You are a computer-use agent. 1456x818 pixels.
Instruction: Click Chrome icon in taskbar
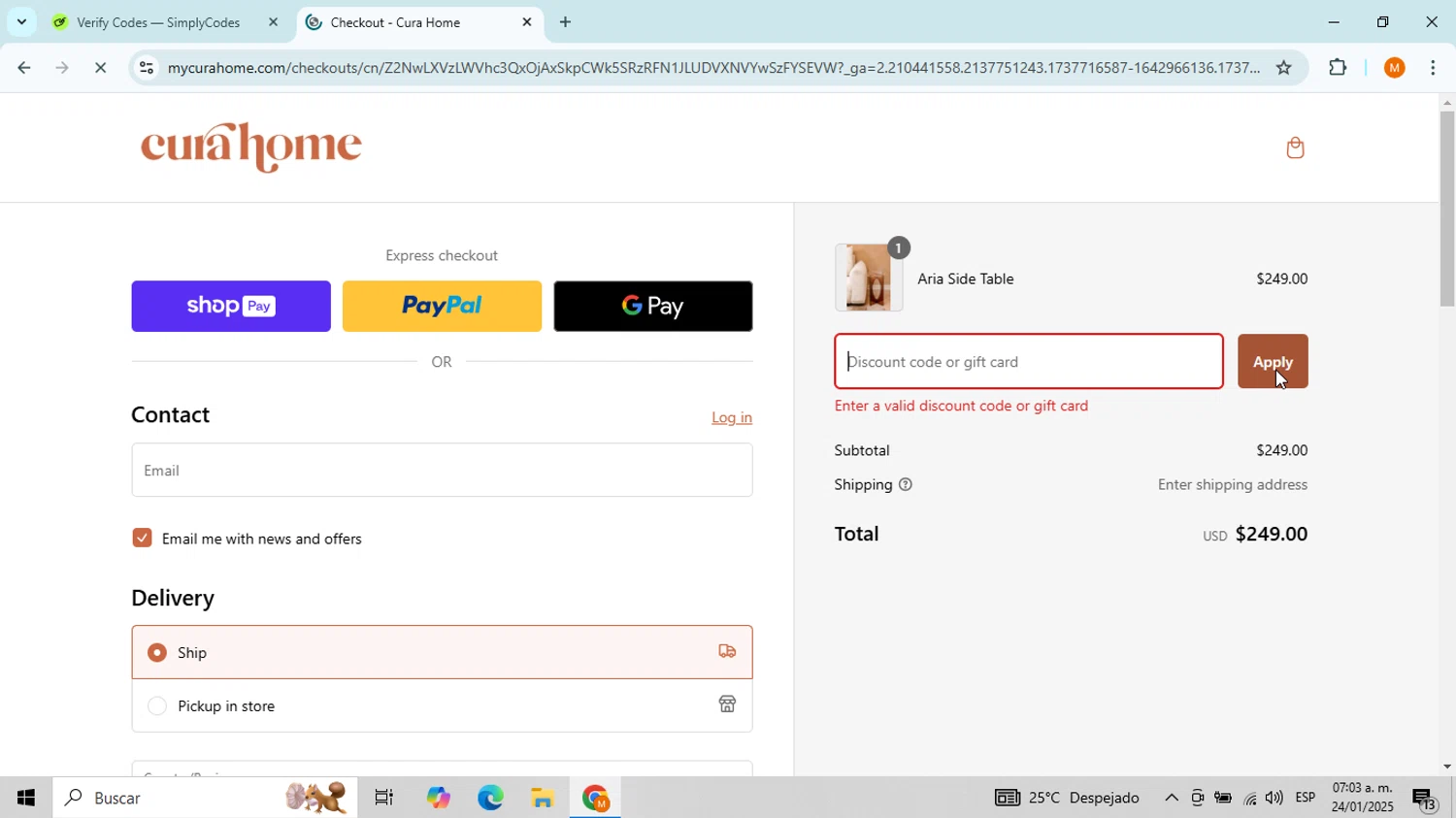click(x=595, y=798)
